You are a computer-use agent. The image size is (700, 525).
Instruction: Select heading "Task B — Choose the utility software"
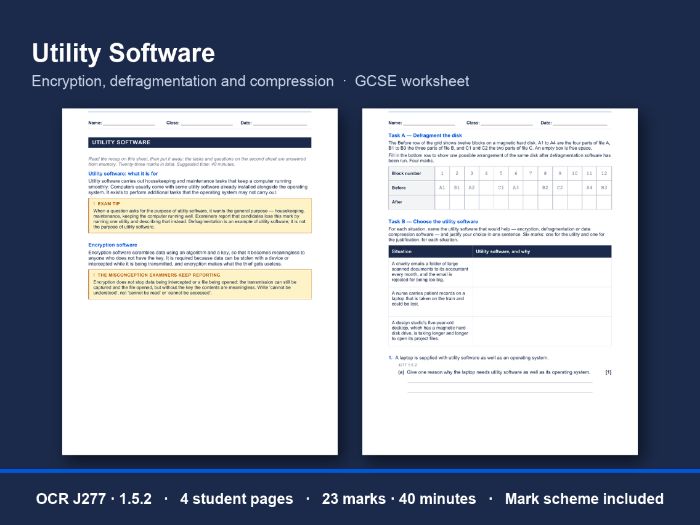point(433,221)
